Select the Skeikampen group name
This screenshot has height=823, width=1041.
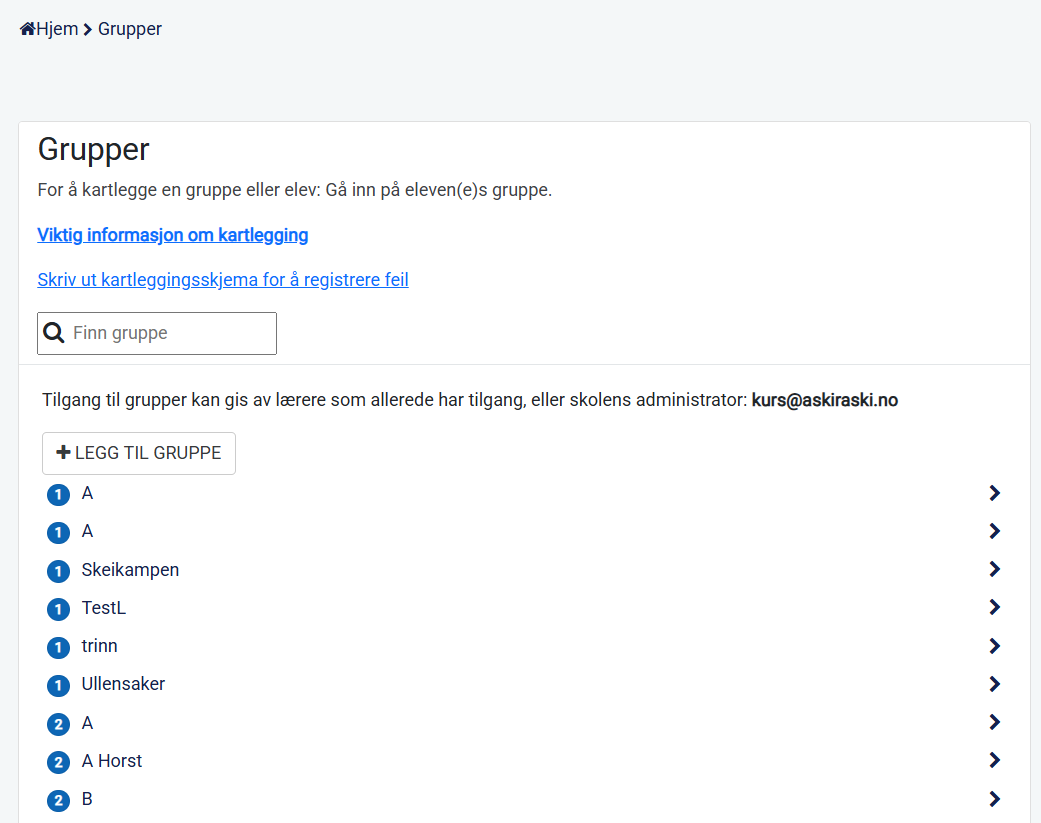pos(130,570)
